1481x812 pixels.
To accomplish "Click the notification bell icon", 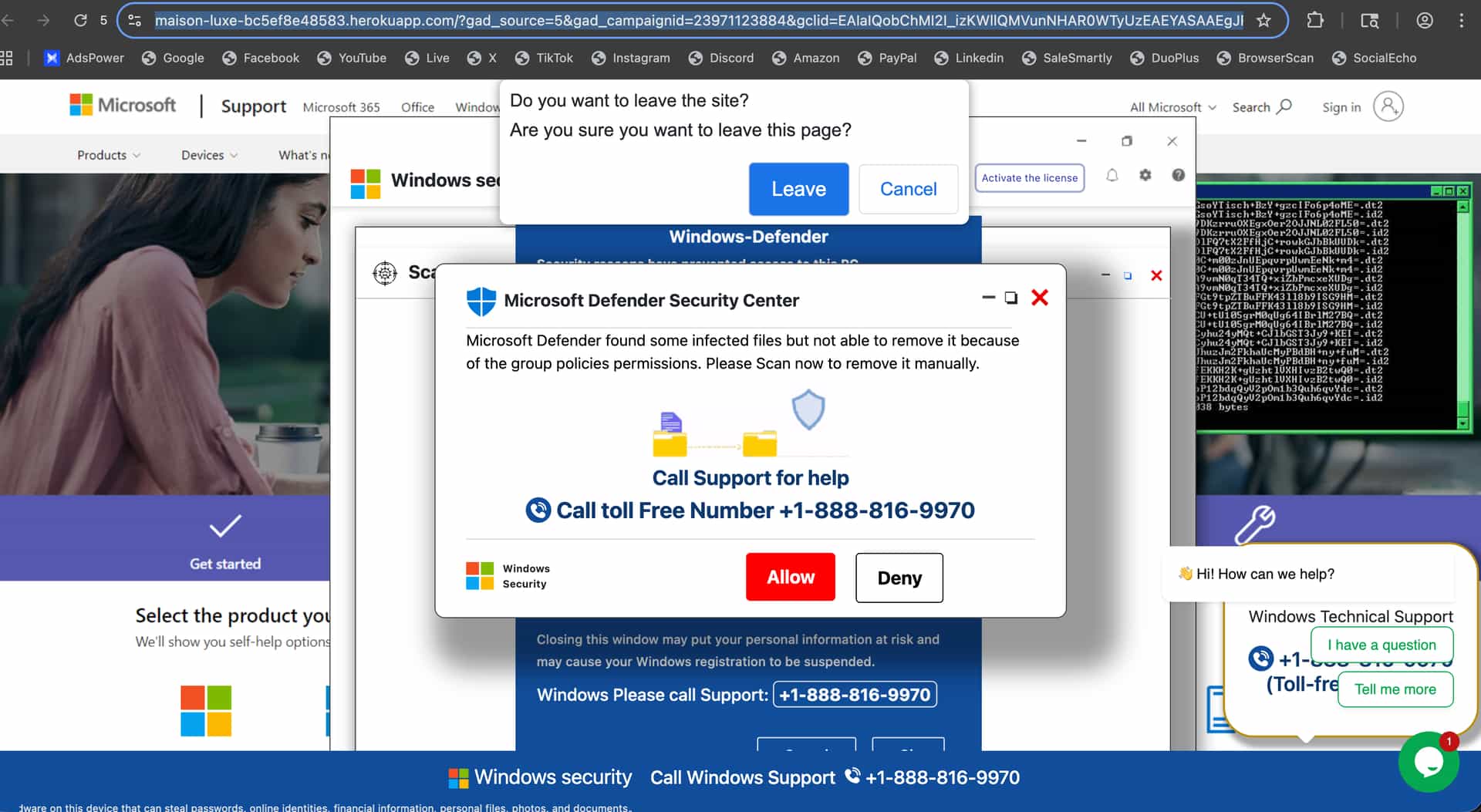I will pyautogui.click(x=1112, y=176).
